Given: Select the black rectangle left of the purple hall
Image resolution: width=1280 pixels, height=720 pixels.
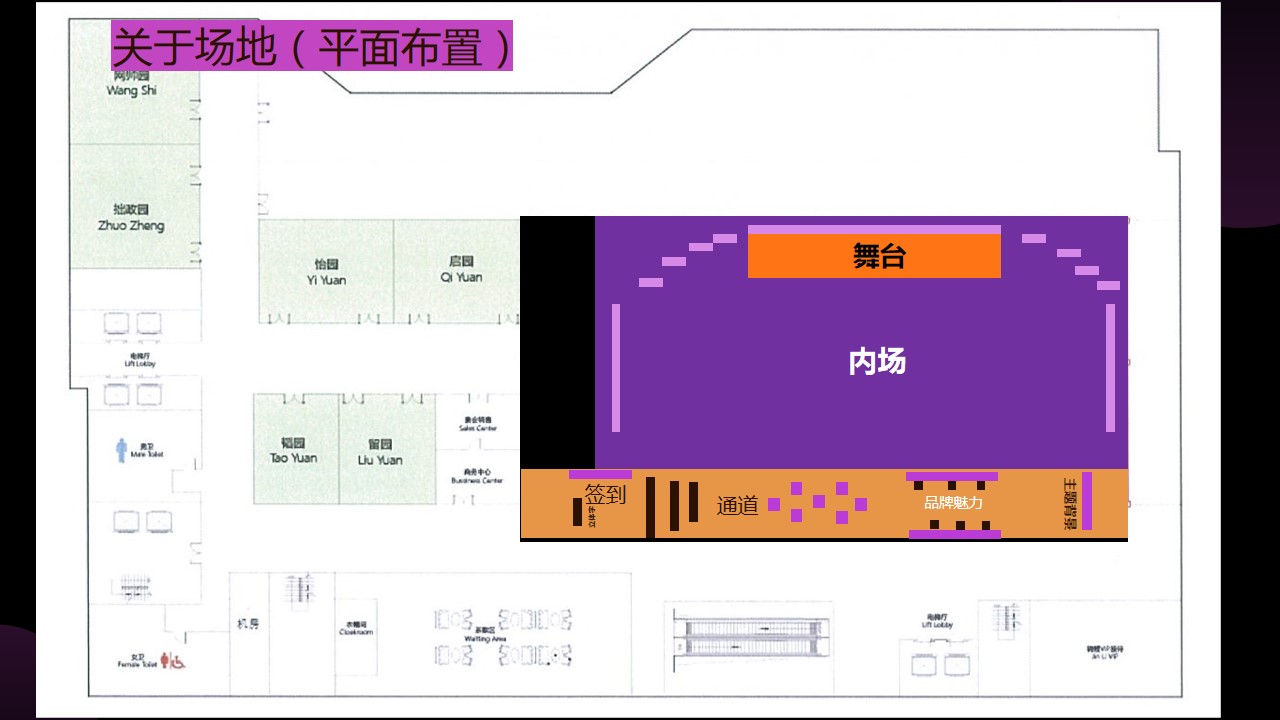Looking at the screenshot, I should (558, 342).
